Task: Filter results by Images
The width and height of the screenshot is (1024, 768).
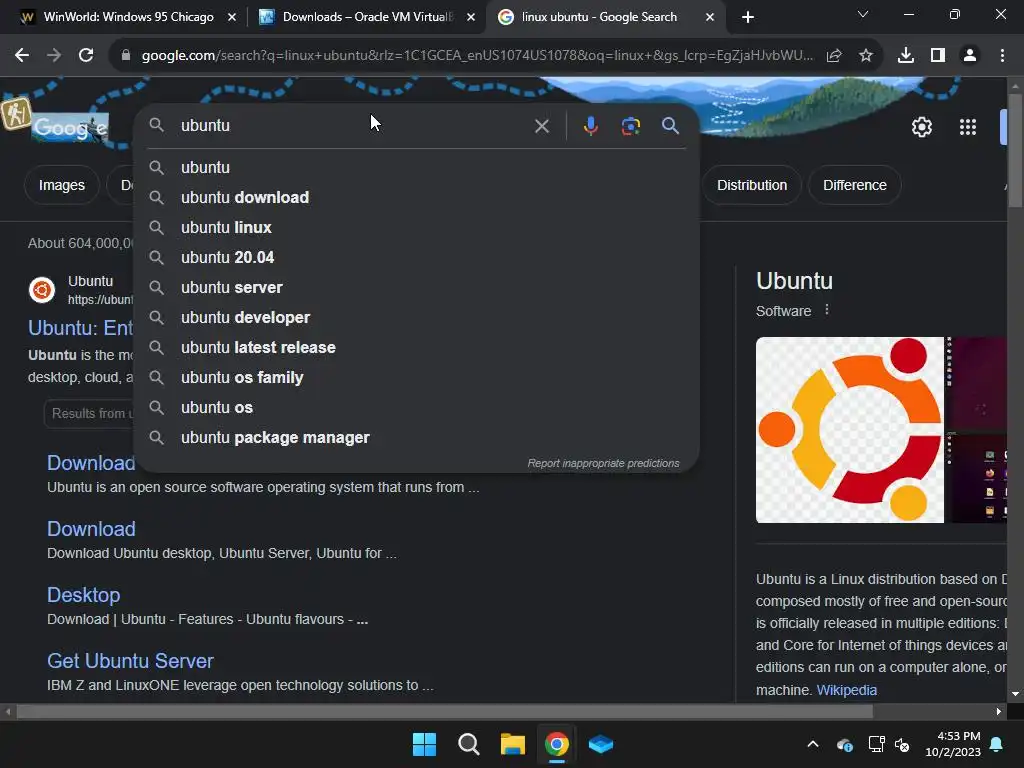Action: [x=61, y=185]
